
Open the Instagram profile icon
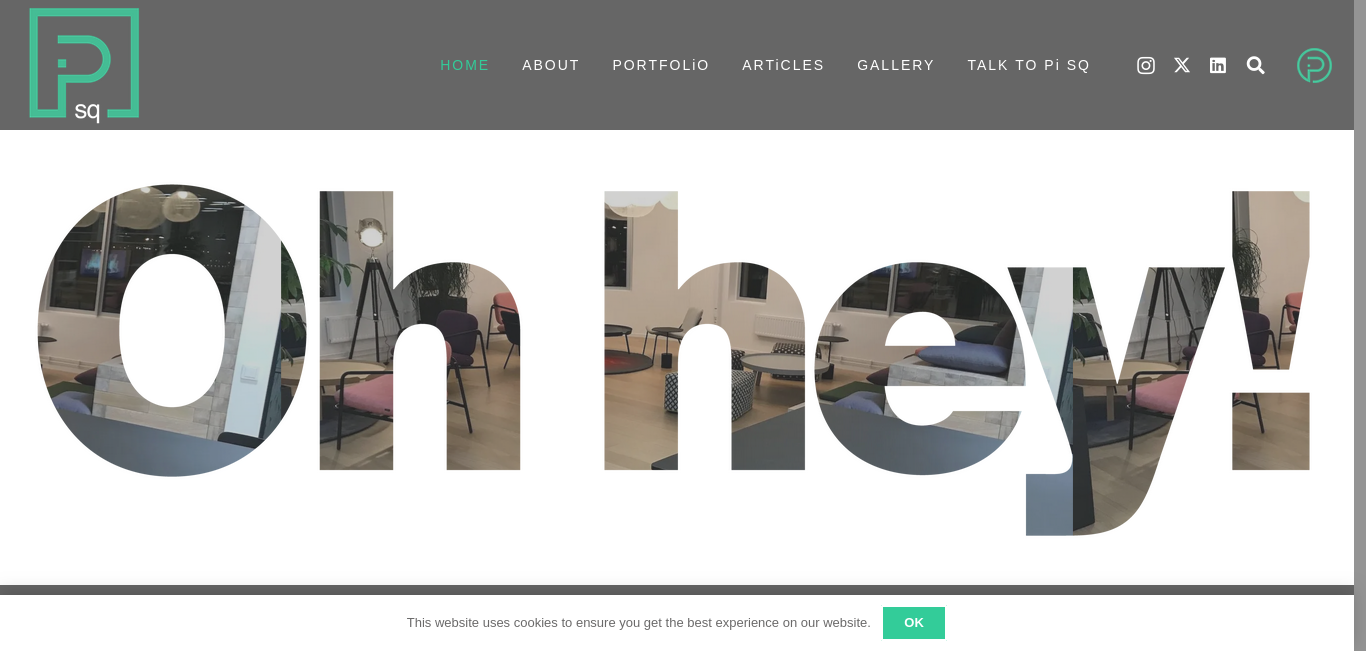(x=1146, y=65)
